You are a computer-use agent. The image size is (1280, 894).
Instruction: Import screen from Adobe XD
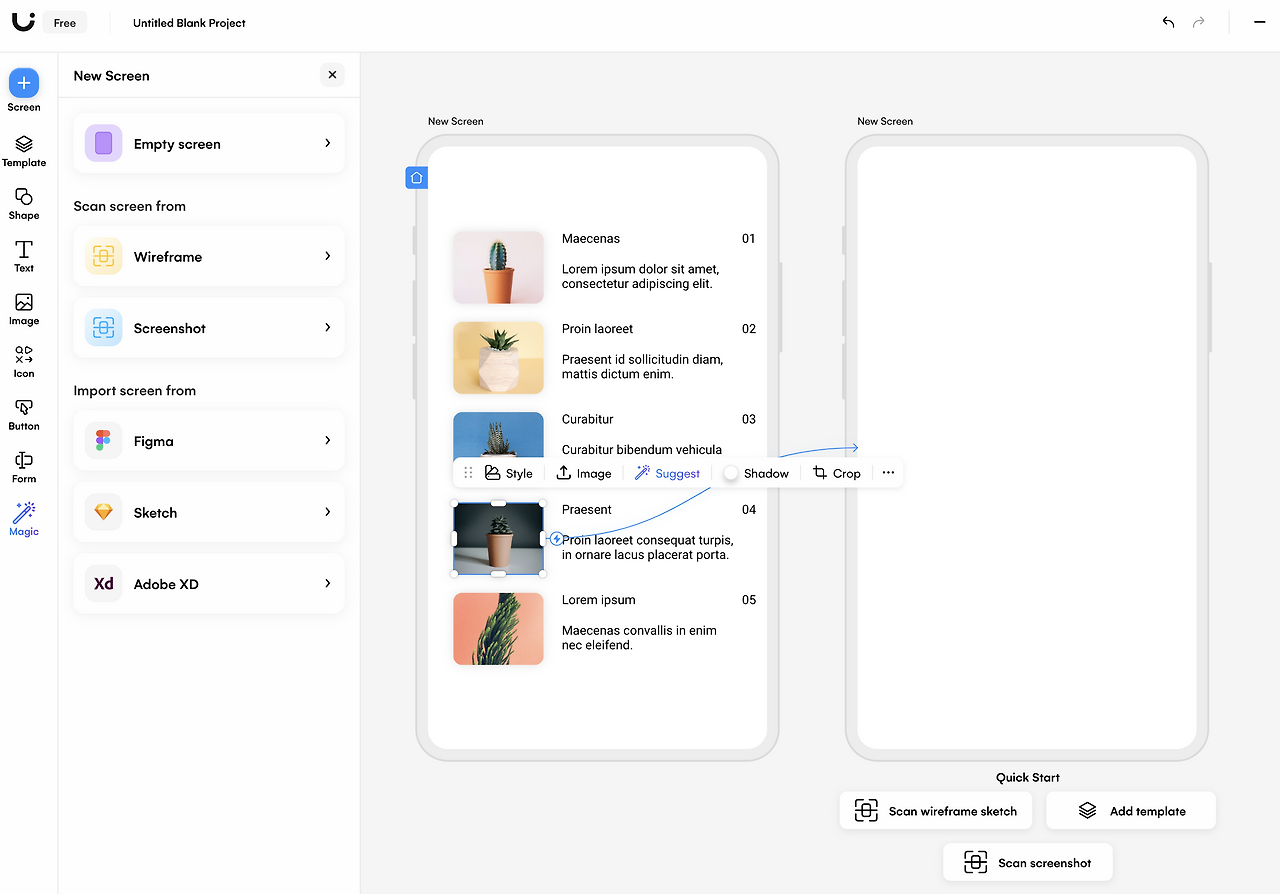click(x=209, y=584)
